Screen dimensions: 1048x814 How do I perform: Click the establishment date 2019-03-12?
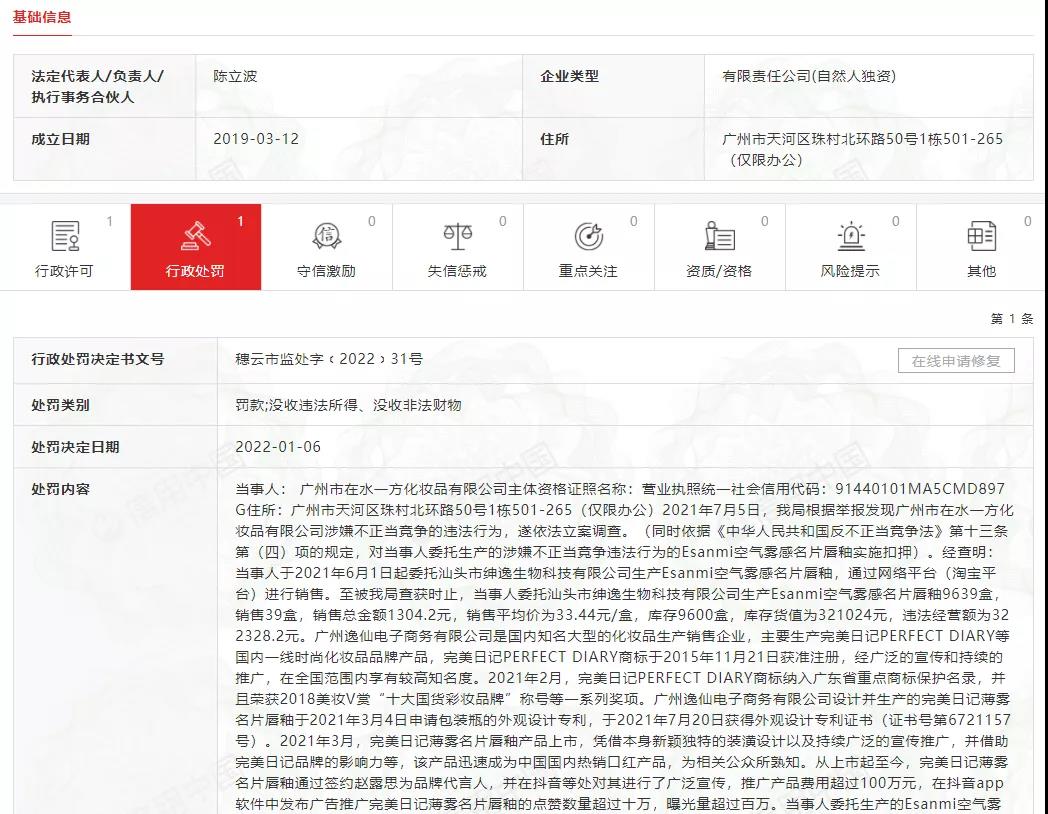pyautogui.click(x=256, y=139)
